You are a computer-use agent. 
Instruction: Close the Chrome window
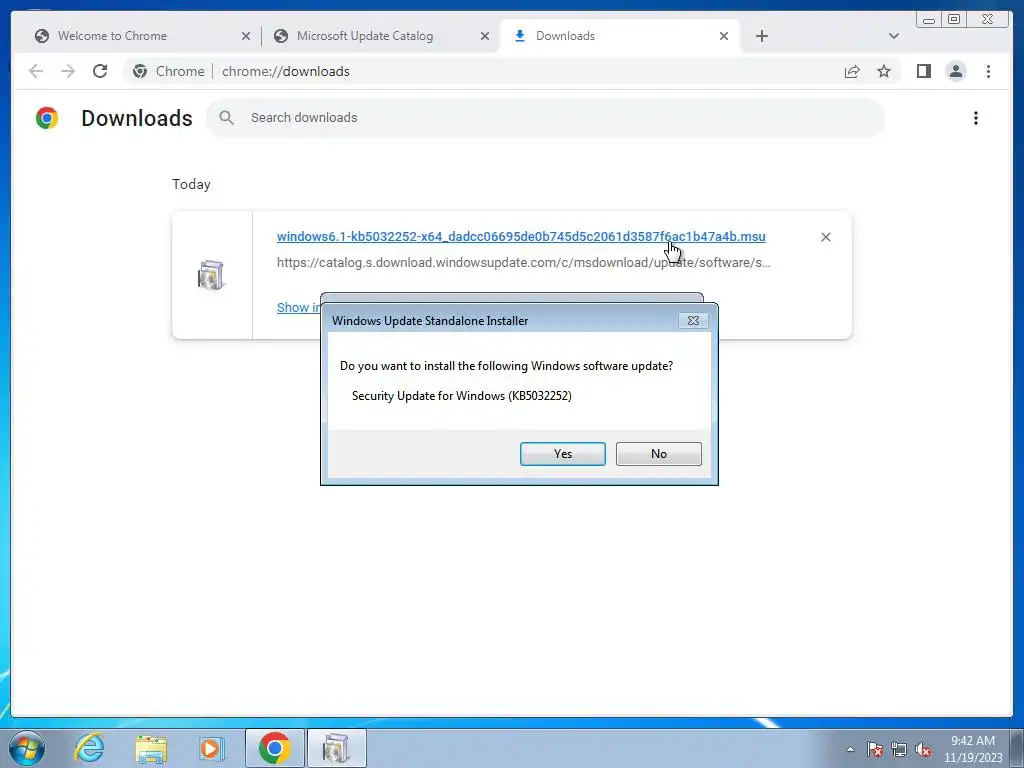987,19
